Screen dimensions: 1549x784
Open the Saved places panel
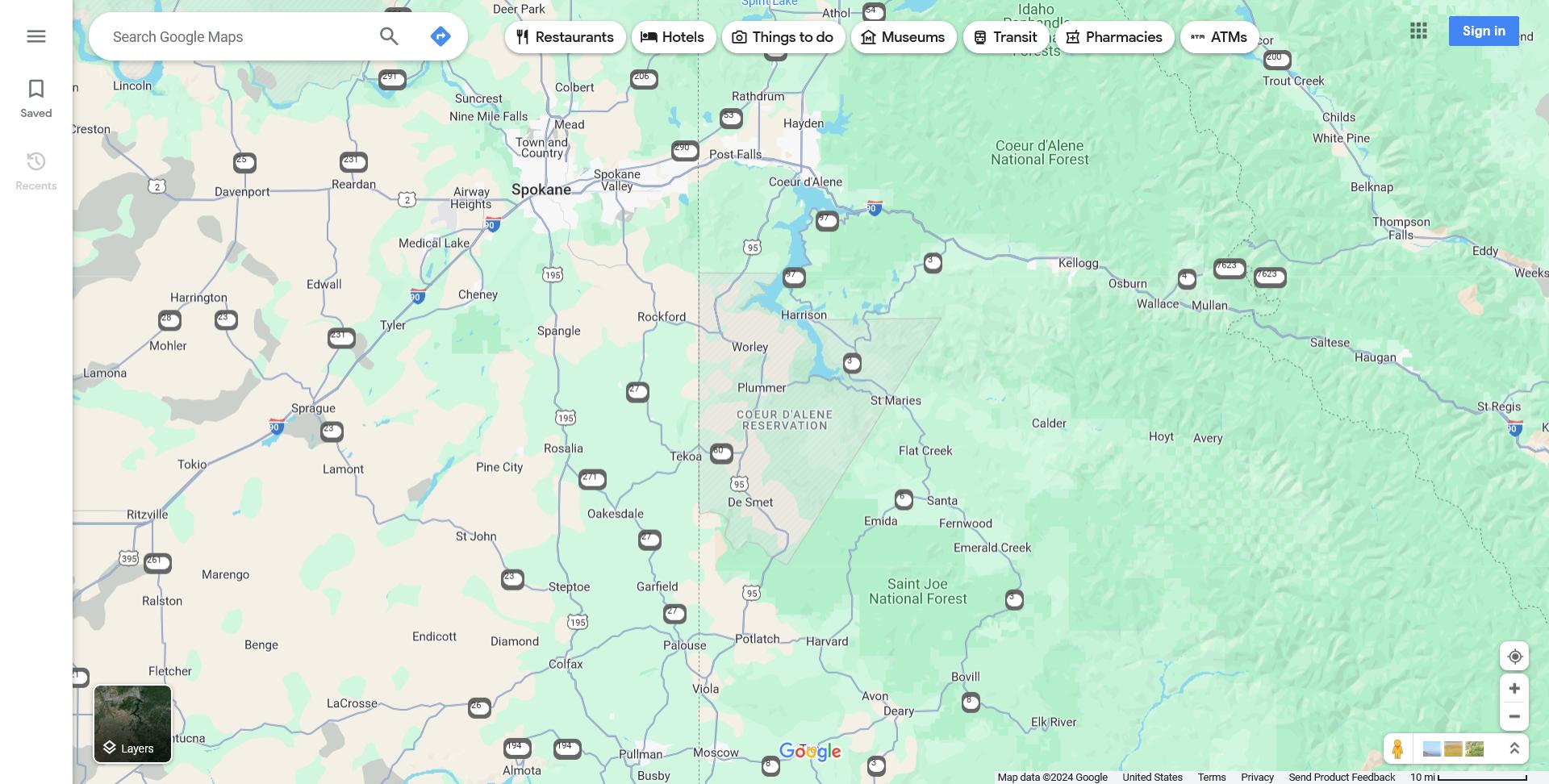(36, 98)
